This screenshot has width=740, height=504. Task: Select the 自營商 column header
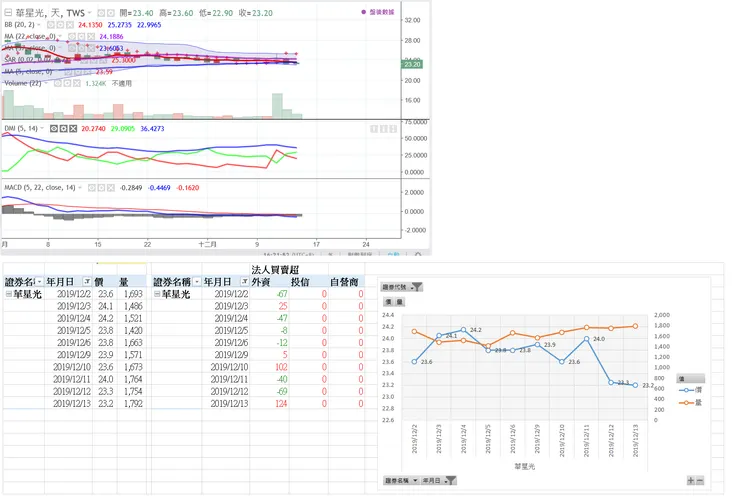(x=346, y=282)
